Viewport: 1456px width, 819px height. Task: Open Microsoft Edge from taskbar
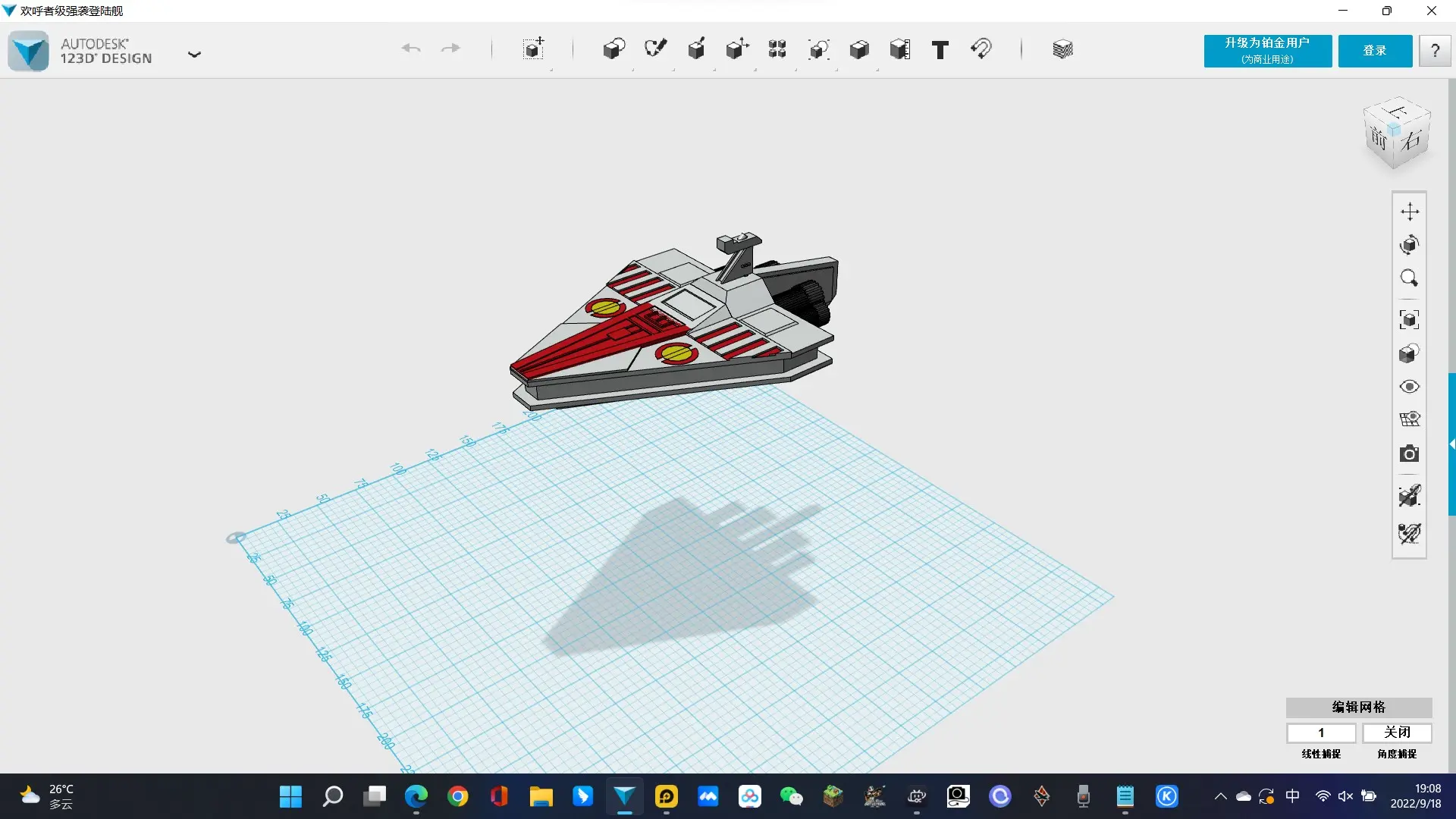coord(416,796)
